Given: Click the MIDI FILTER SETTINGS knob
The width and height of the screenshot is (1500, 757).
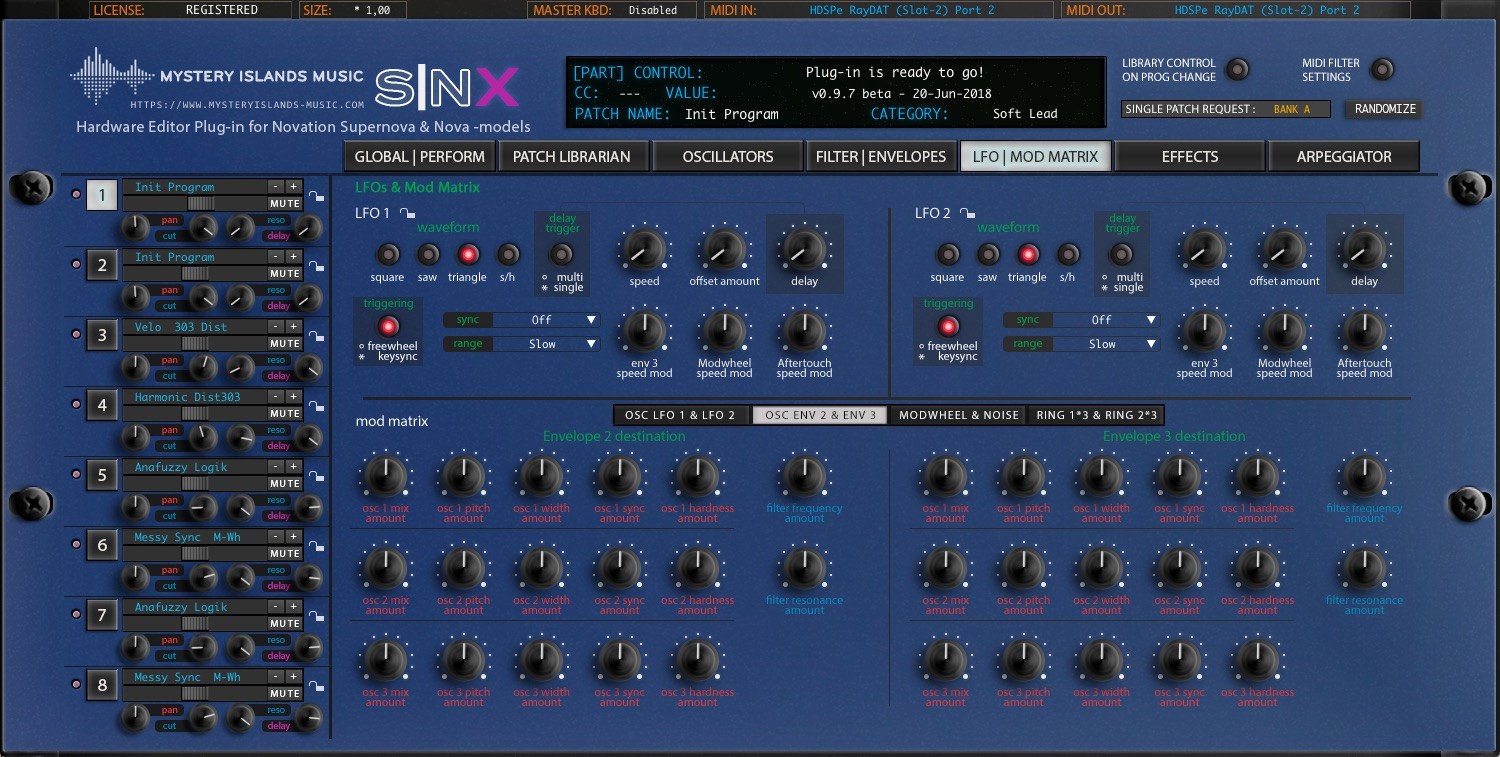Looking at the screenshot, I should (1382, 70).
